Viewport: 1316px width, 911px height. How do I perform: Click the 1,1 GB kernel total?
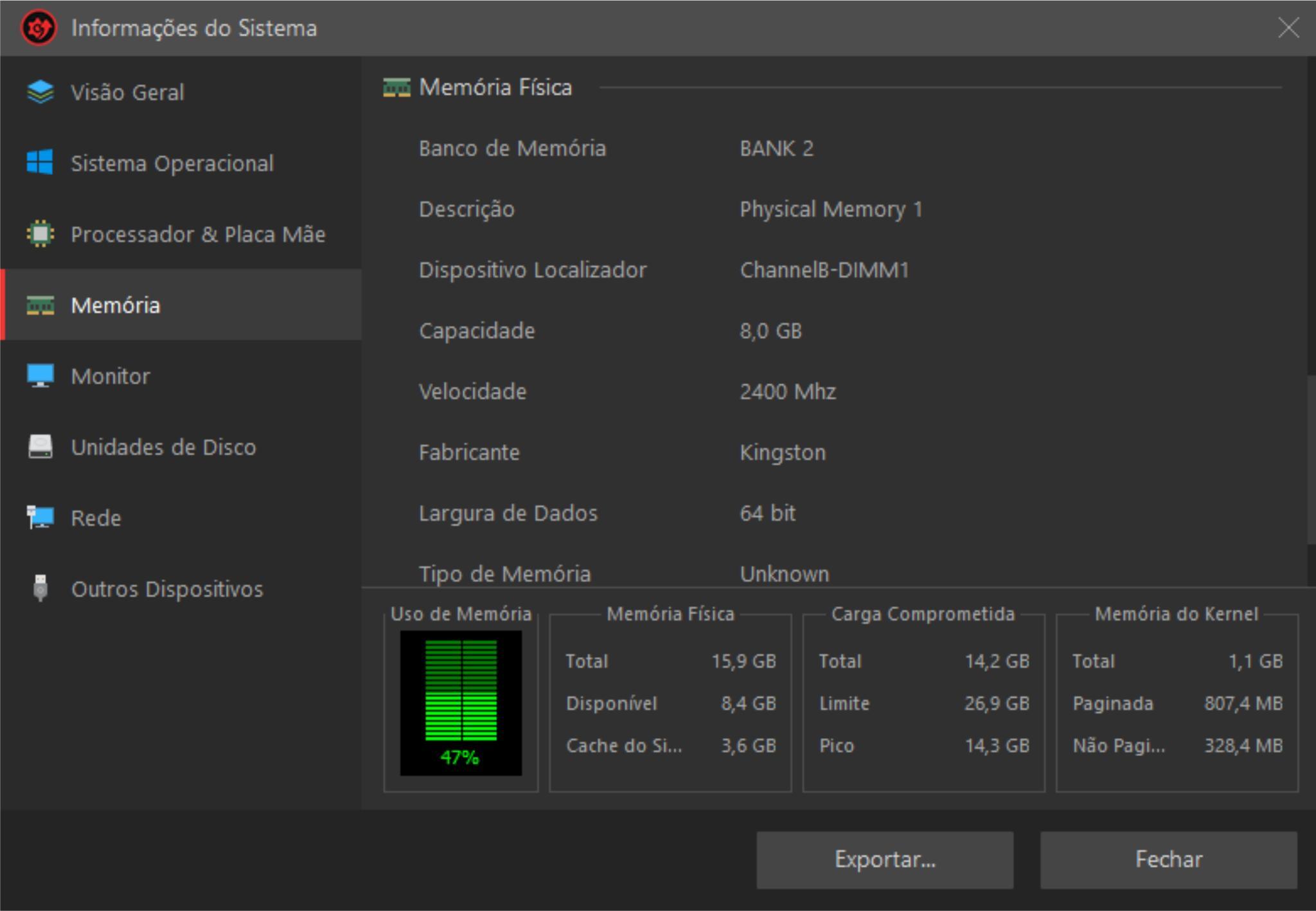pos(1256,662)
